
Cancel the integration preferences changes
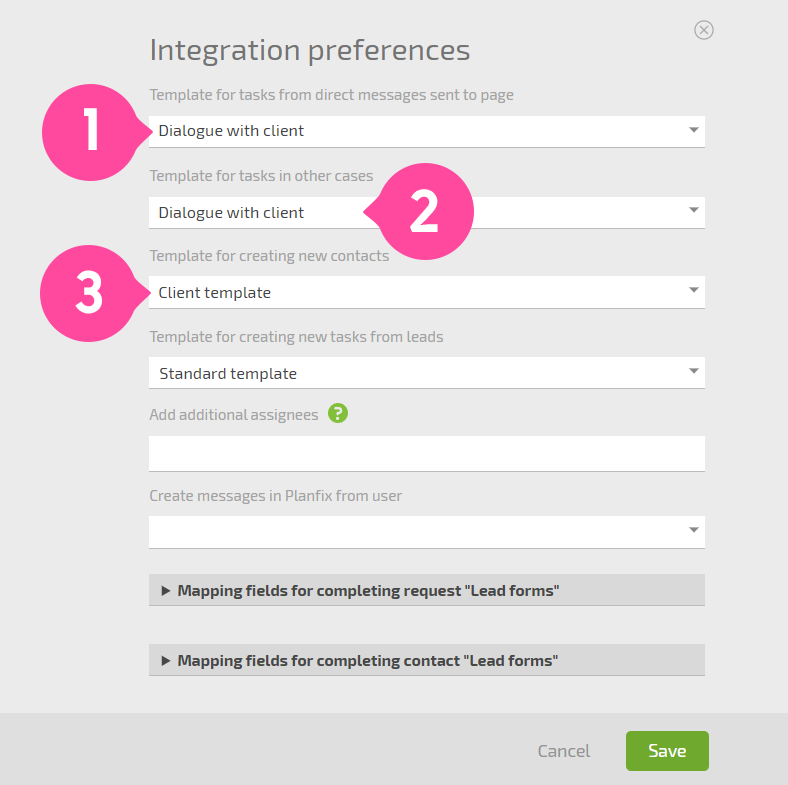563,751
